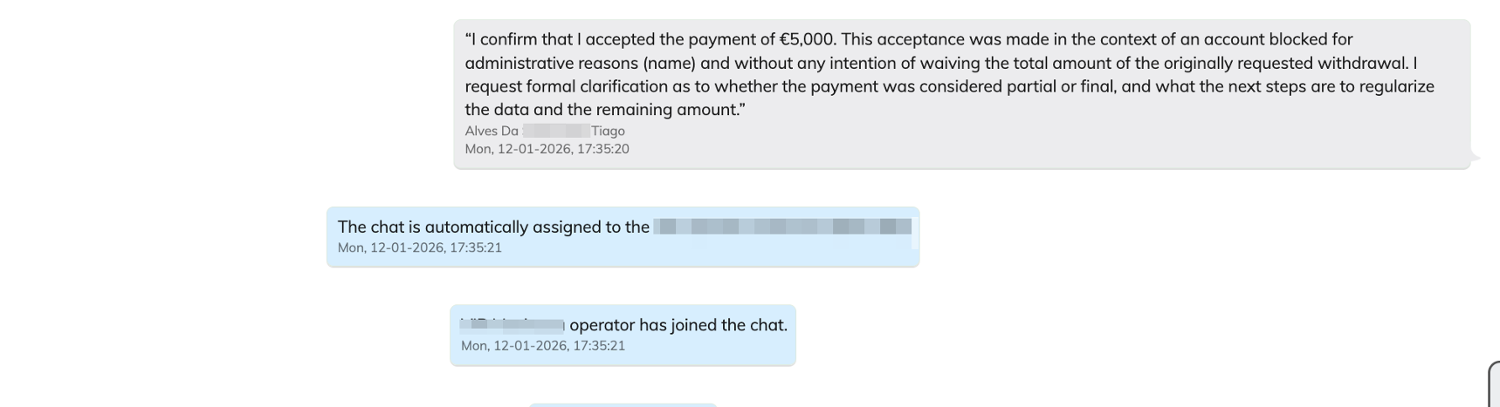The image size is (1500, 407).
Task: Click the widget edge at the bottom-right corner
Action: click(x=1494, y=385)
